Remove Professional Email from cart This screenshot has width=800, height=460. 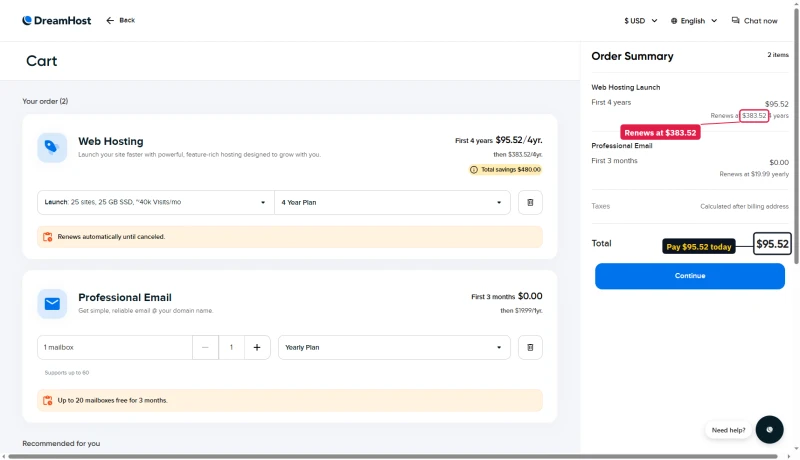pyautogui.click(x=530, y=347)
